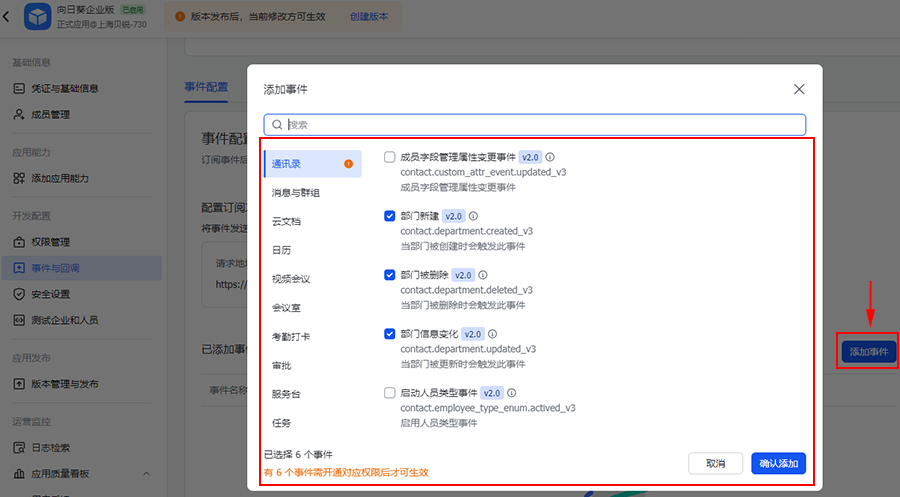900x497 pixels.
Task: Uncheck the 部门新建 checkbox
Action: point(390,216)
